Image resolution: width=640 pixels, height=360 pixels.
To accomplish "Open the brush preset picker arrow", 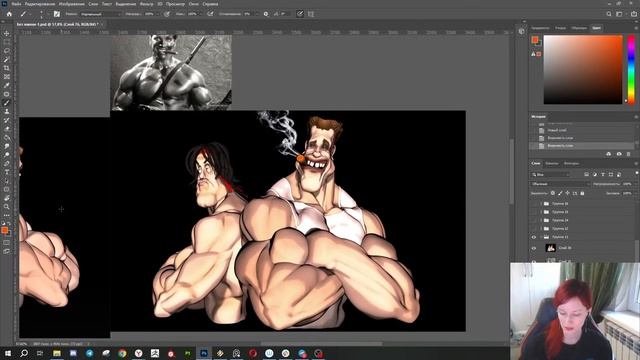I will pyautogui.click(x=48, y=14).
